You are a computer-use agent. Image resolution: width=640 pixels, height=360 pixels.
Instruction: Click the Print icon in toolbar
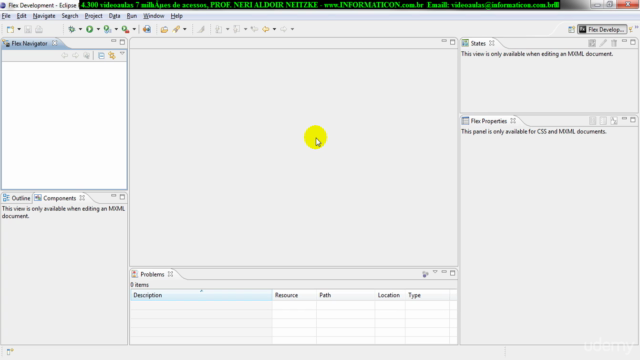pyautogui.click(x=39, y=29)
